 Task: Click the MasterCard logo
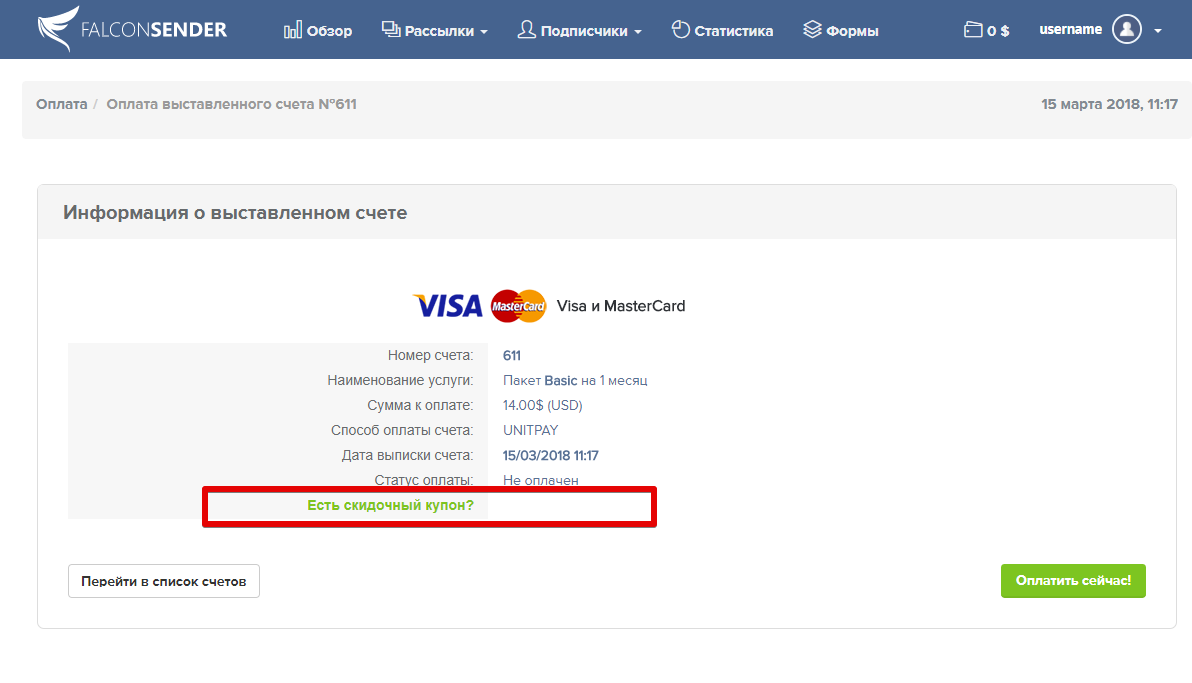(x=518, y=306)
